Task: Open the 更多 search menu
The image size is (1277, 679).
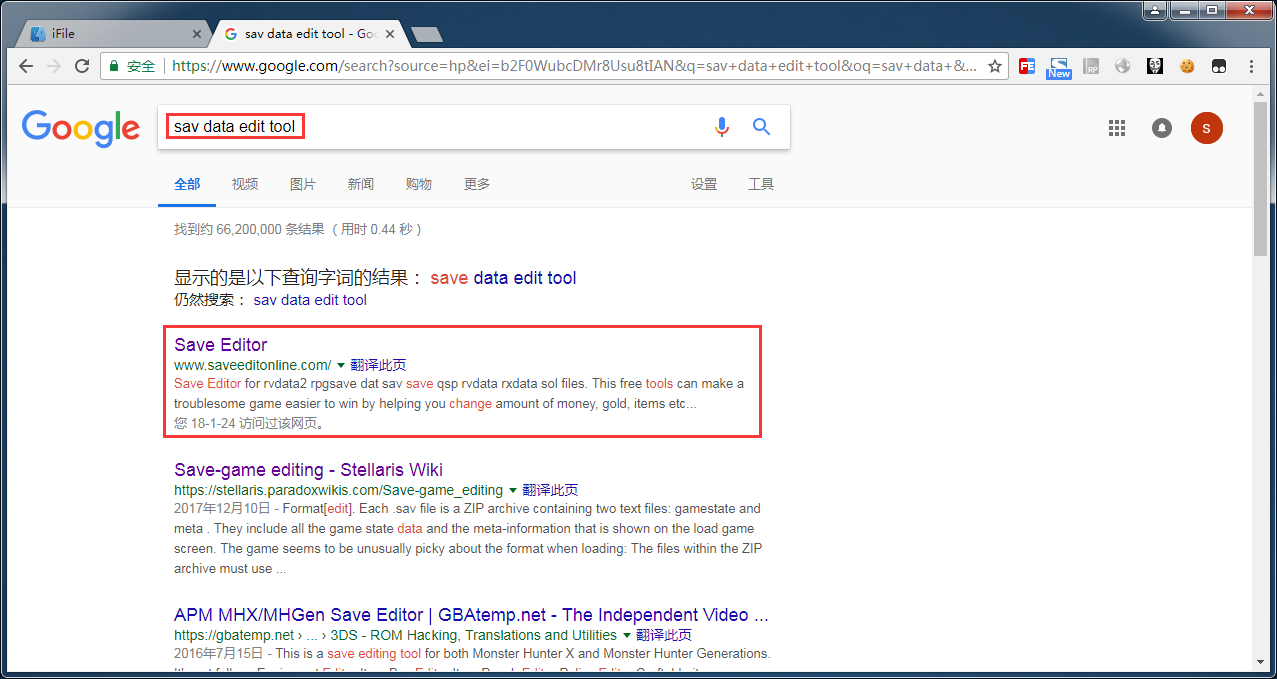Action: click(x=477, y=184)
